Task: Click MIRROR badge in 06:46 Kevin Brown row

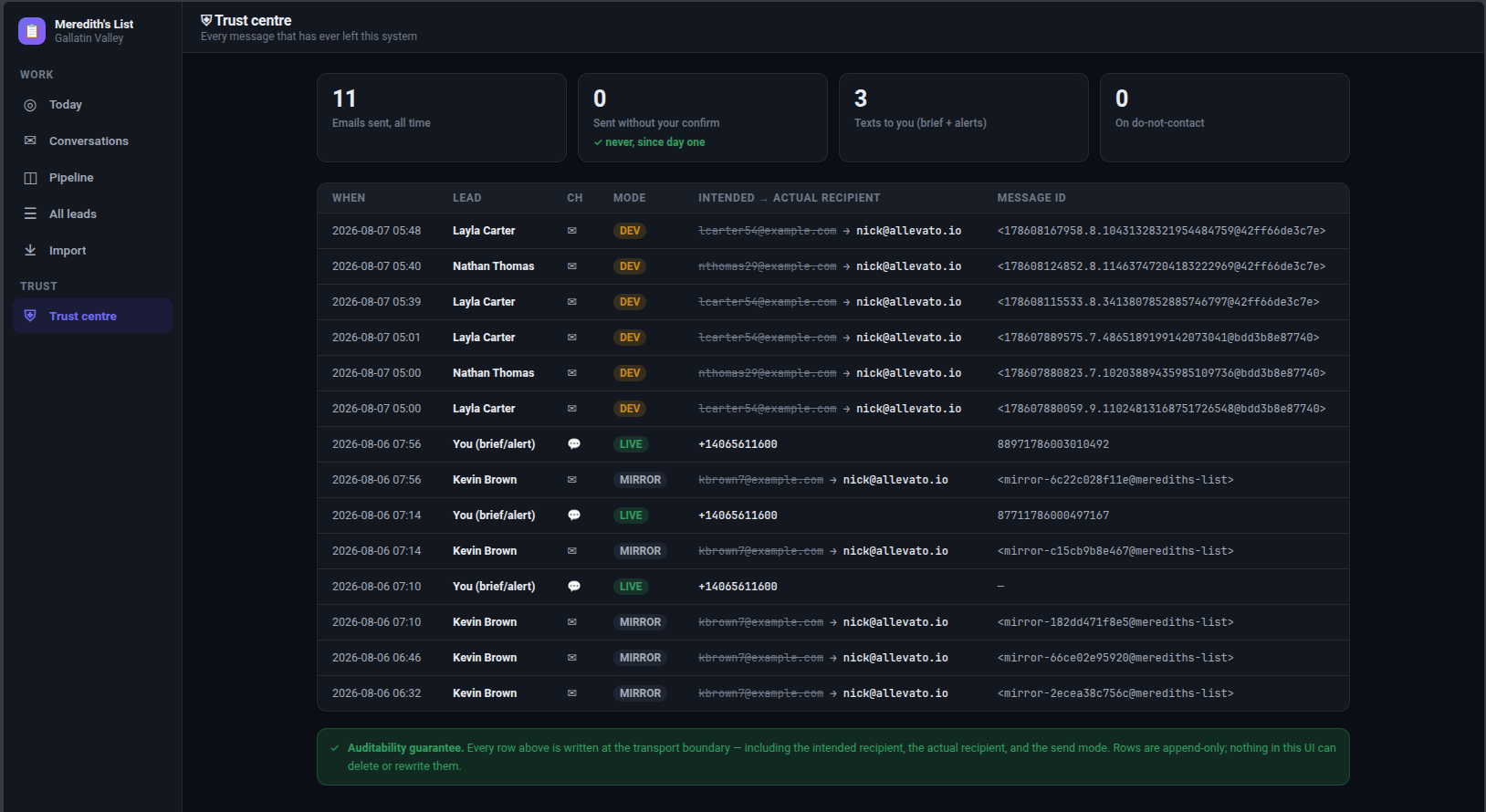Action: click(640, 658)
